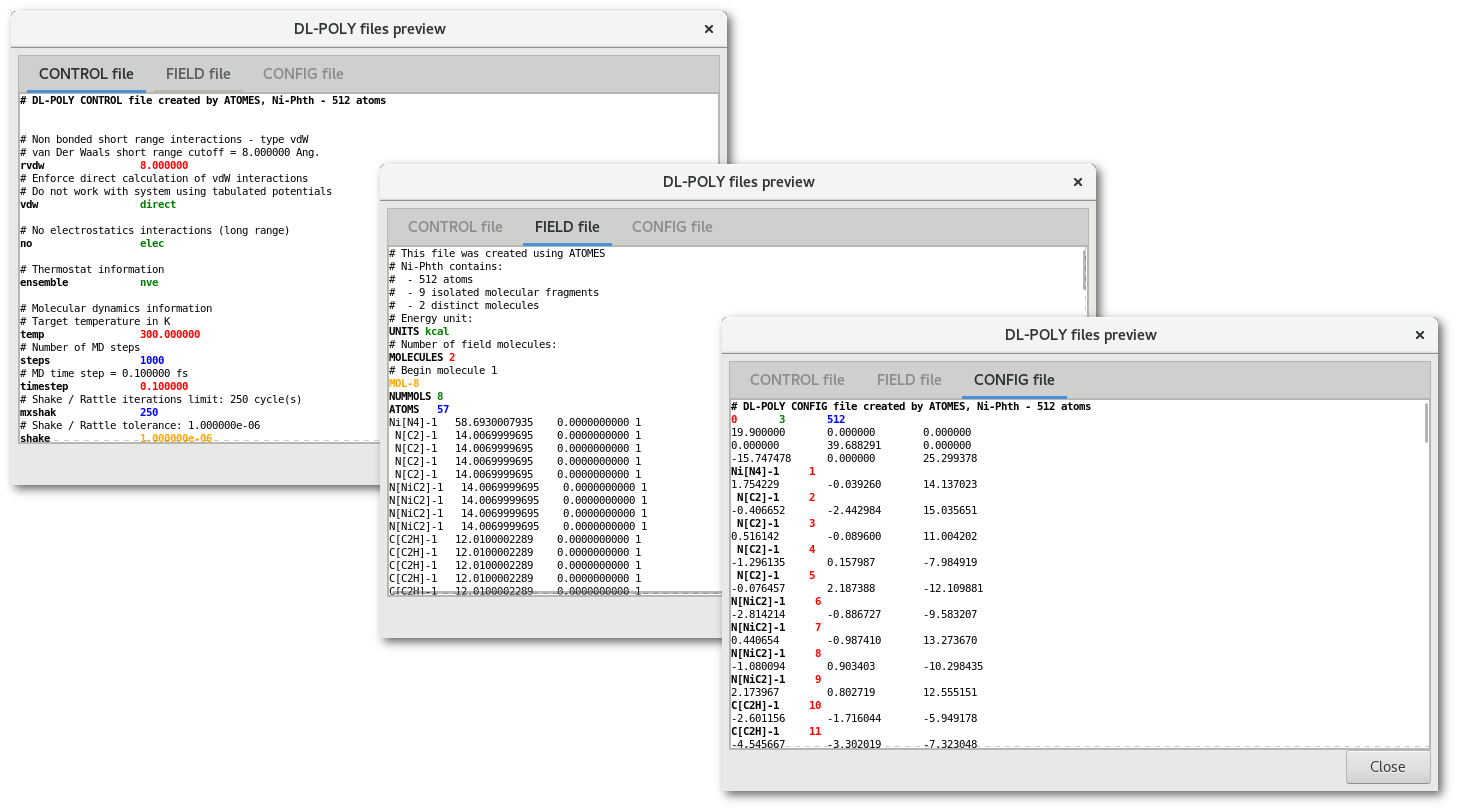Select CONTROL file tab in the back-left window
This screenshot has width=1457, height=810.
pos(86,74)
